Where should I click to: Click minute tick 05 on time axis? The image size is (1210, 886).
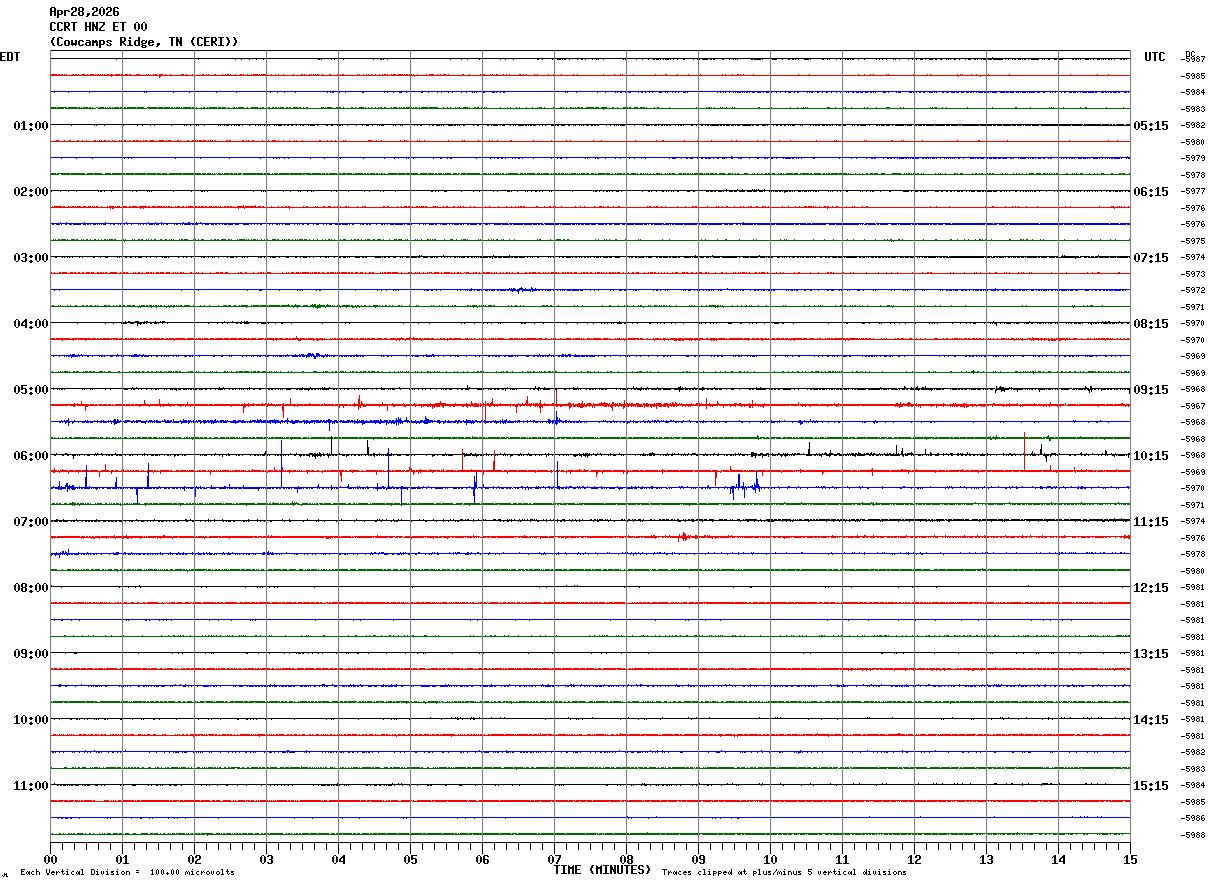410,859
